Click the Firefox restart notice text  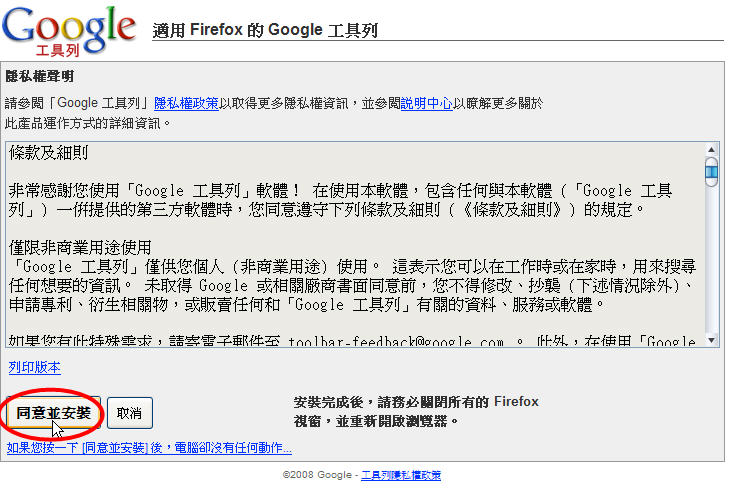[416, 411]
